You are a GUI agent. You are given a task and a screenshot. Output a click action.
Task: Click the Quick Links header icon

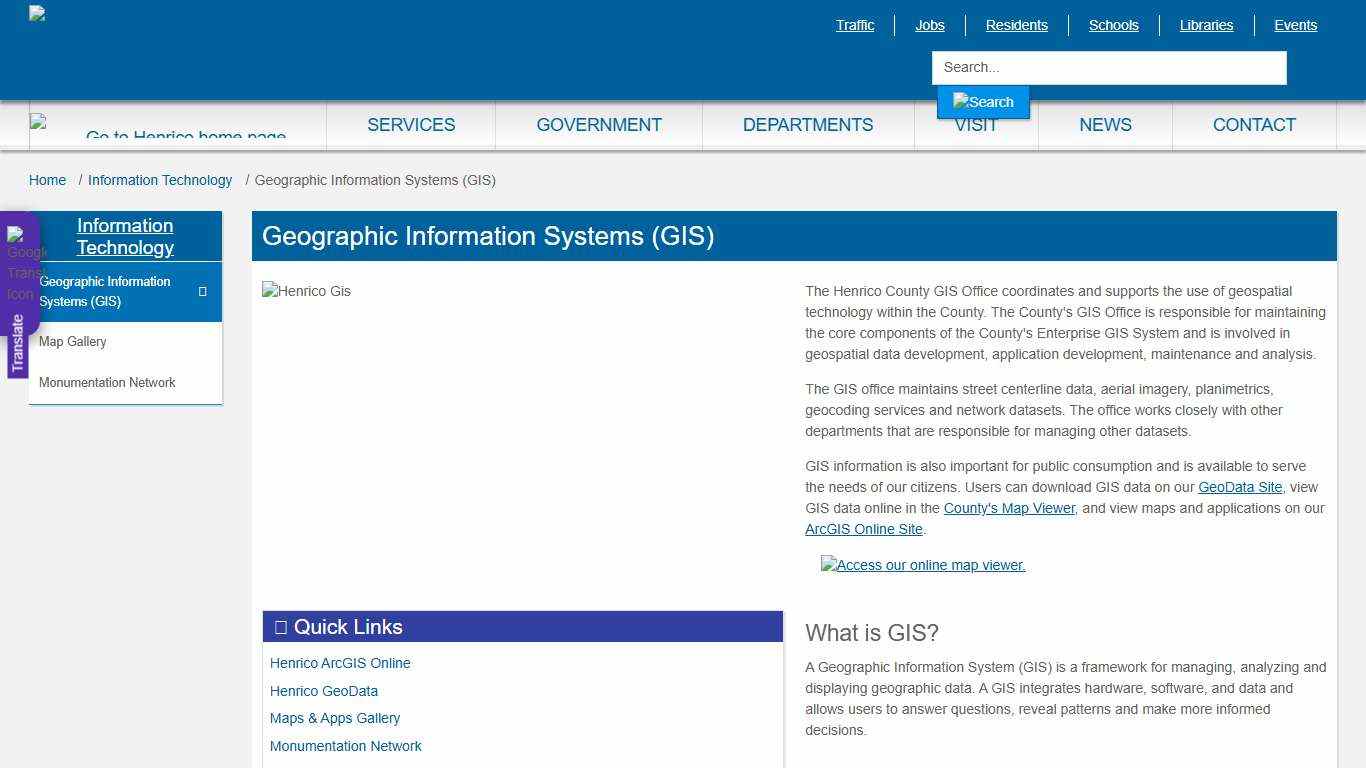point(281,626)
